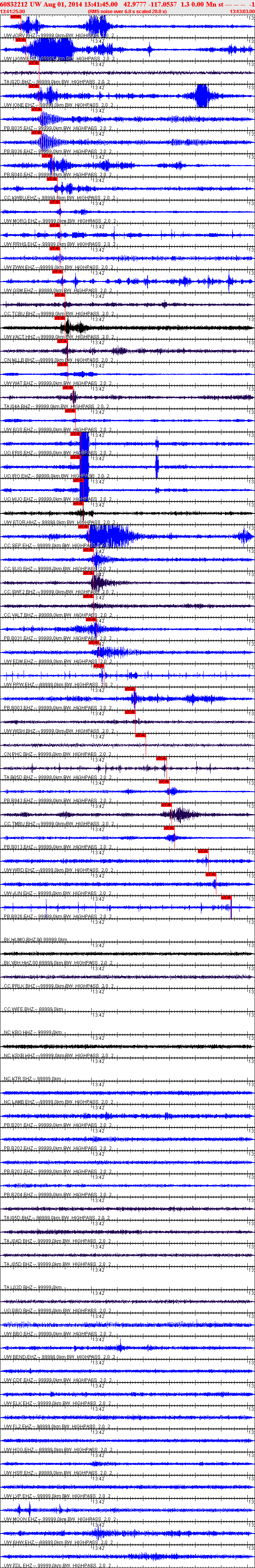Select the UW WAT EHZ trace label

pos(58,383)
